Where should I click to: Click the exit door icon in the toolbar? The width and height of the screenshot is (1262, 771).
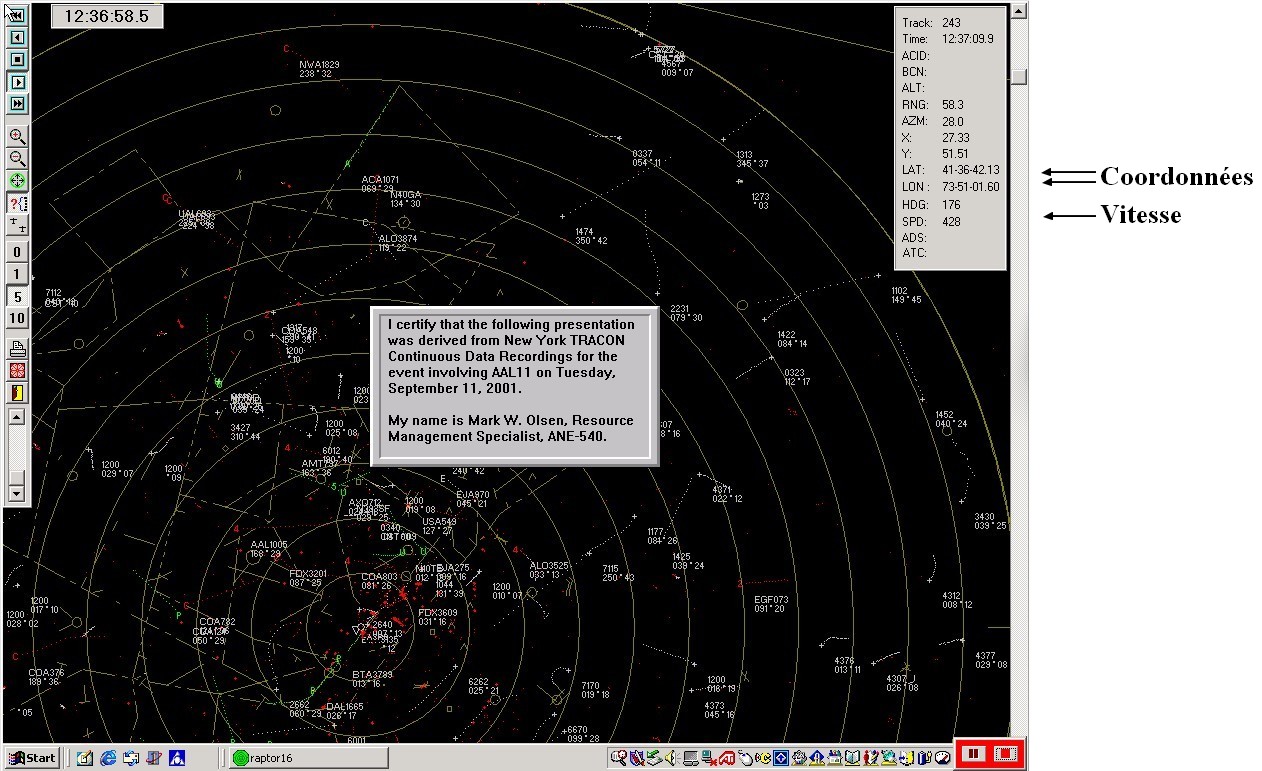17,393
